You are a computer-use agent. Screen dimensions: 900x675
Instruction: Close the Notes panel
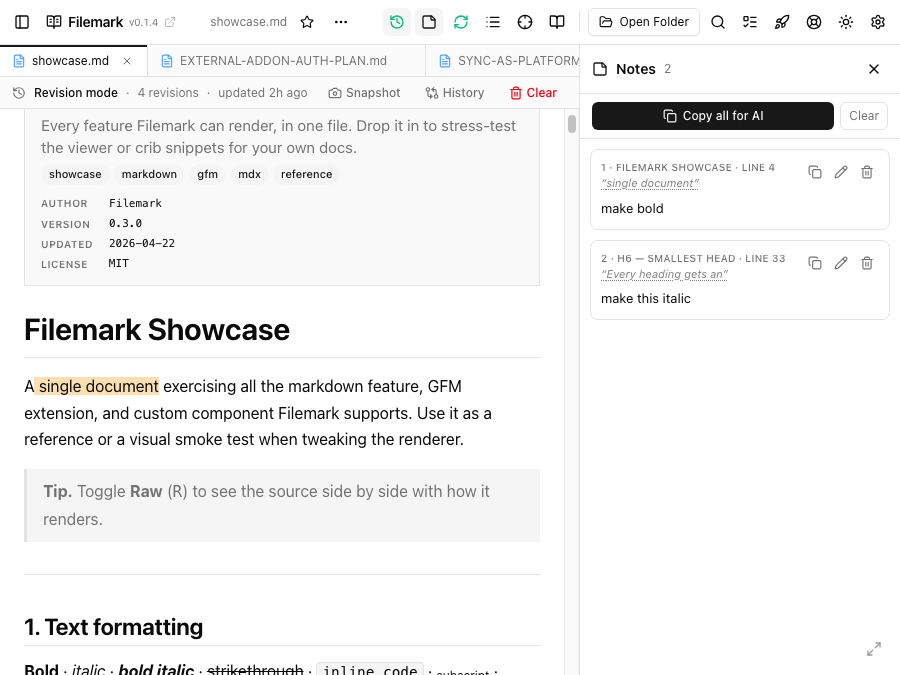pyautogui.click(x=874, y=69)
